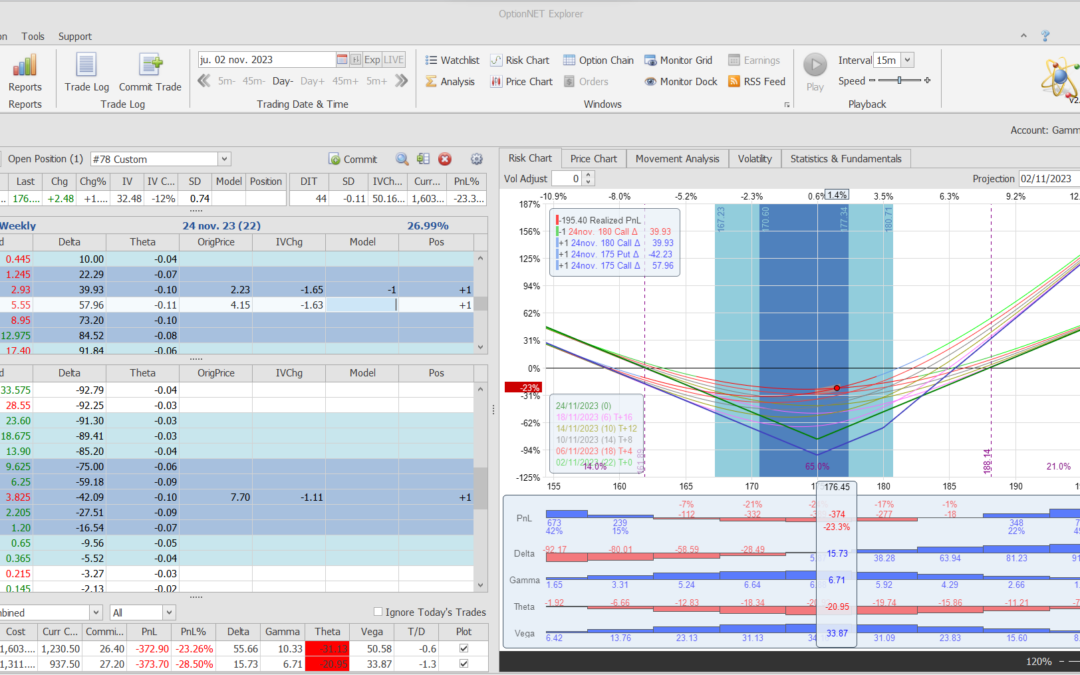Click the Day- time step button
The height and width of the screenshot is (675, 1080).
click(x=282, y=82)
